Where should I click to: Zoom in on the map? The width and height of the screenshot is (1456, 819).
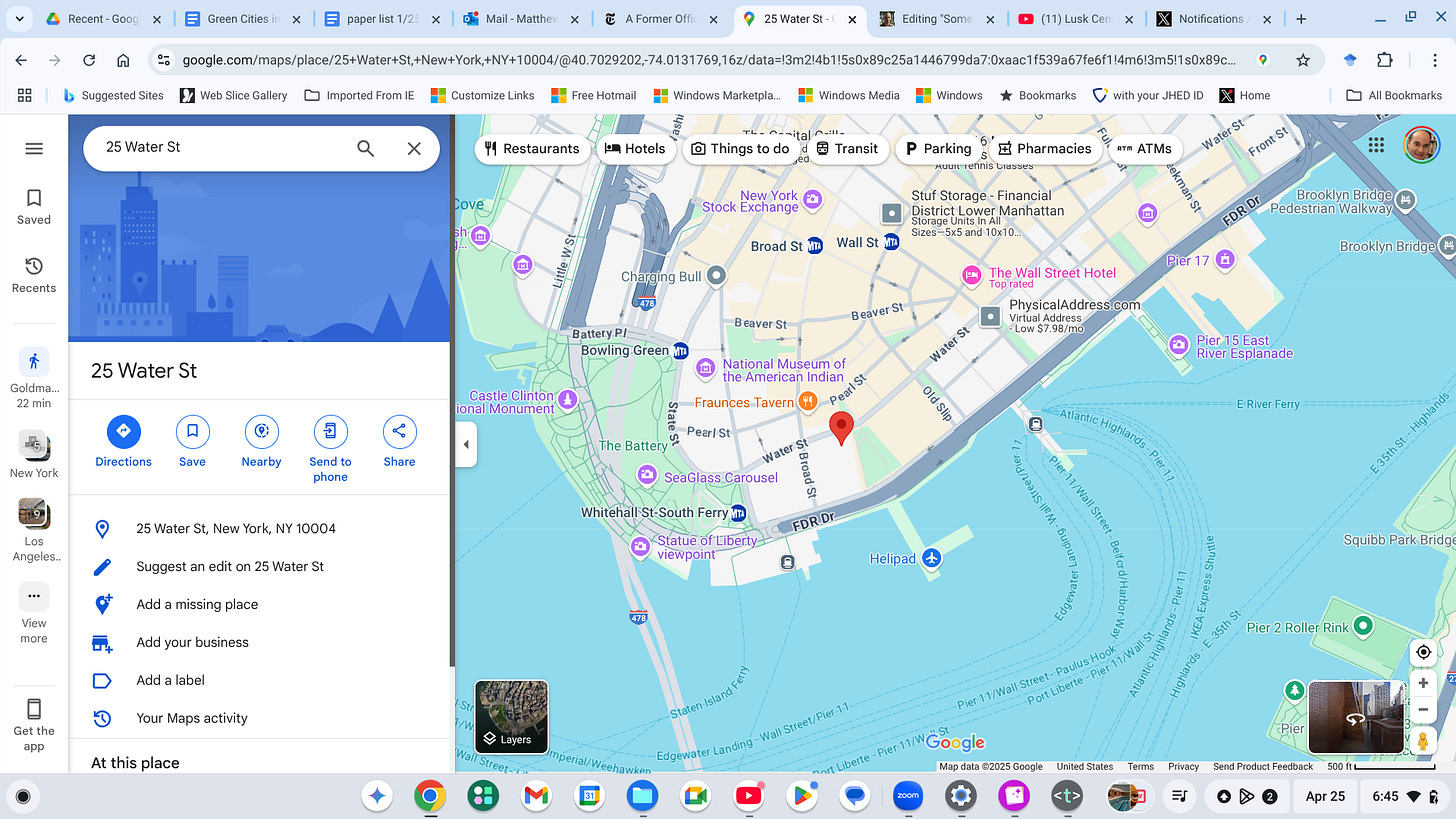(x=1423, y=684)
